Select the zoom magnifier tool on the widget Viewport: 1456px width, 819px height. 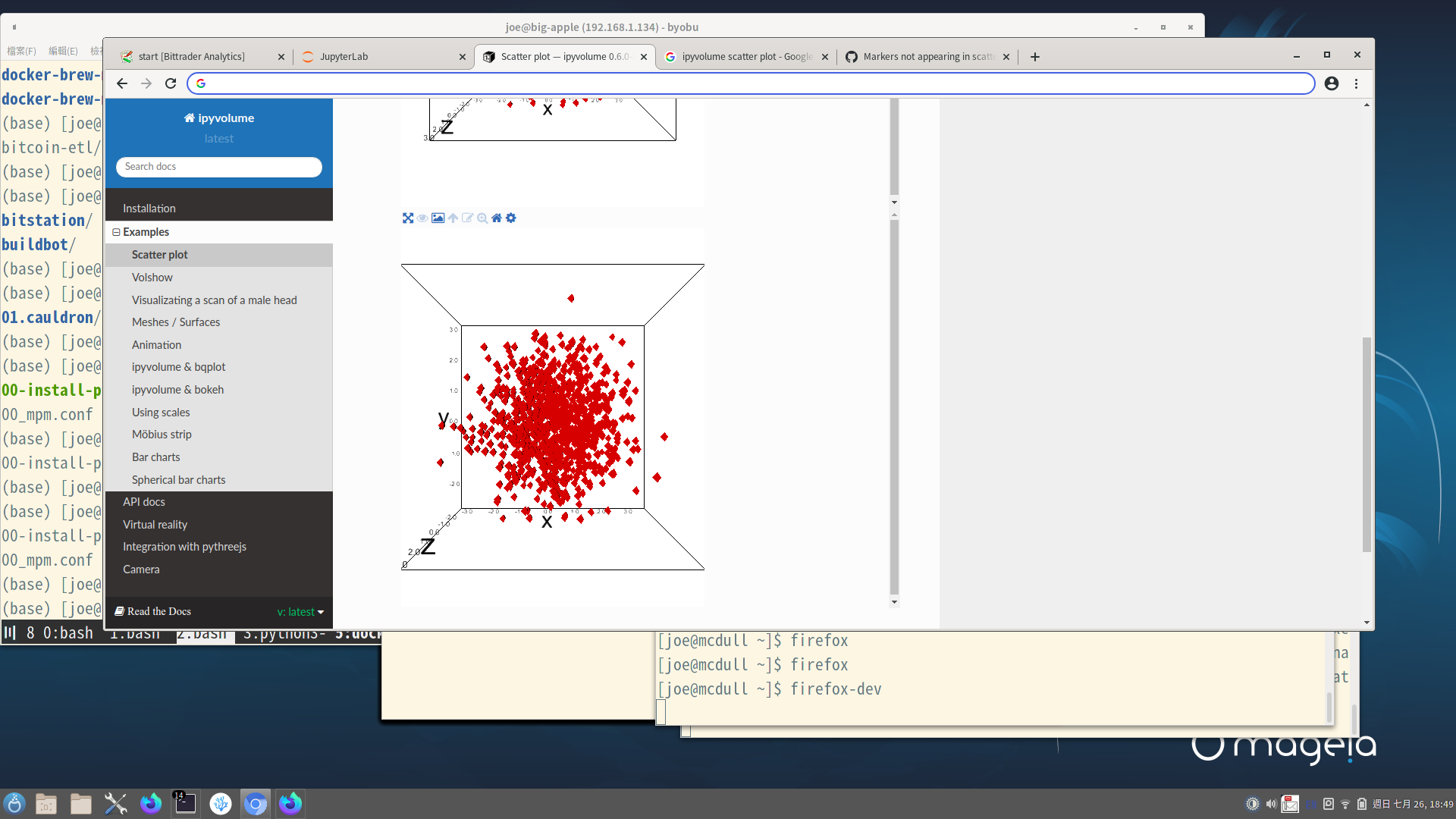pos(482,218)
